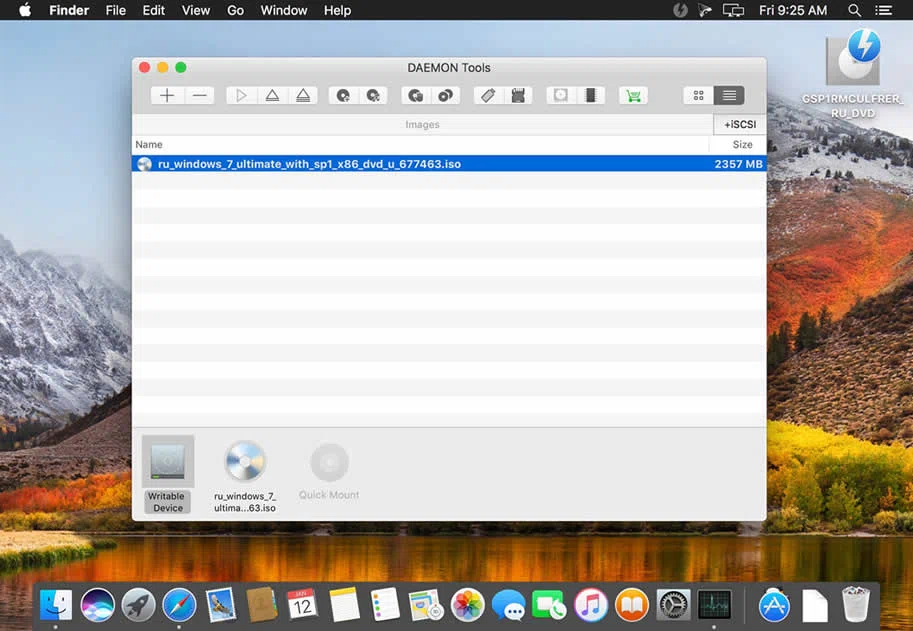Click the green shopping cart icon

tap(634, 95)
